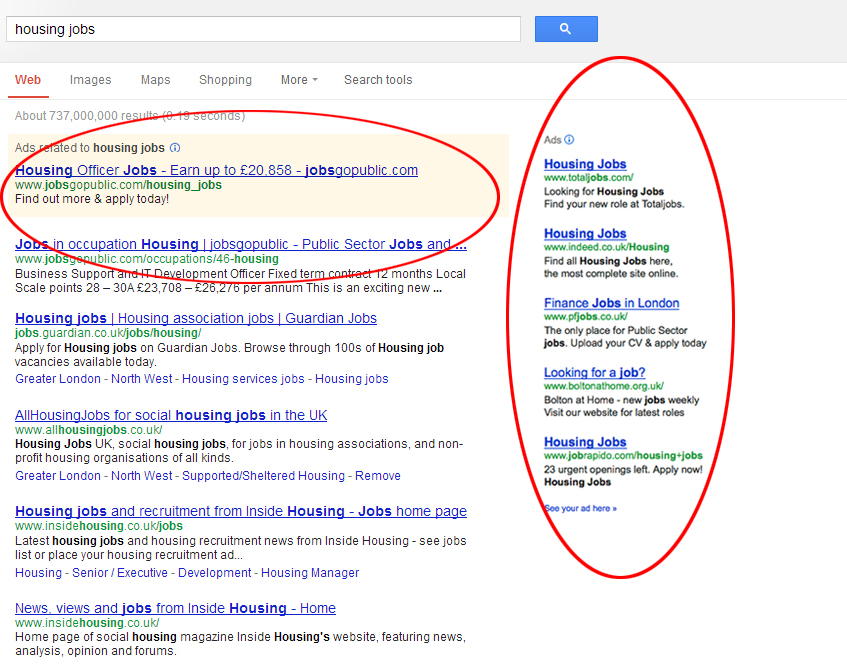The width and height of the screenshot is (847, 665).
Task: Expand the More dropdown menu
Action: click(299, 80)
